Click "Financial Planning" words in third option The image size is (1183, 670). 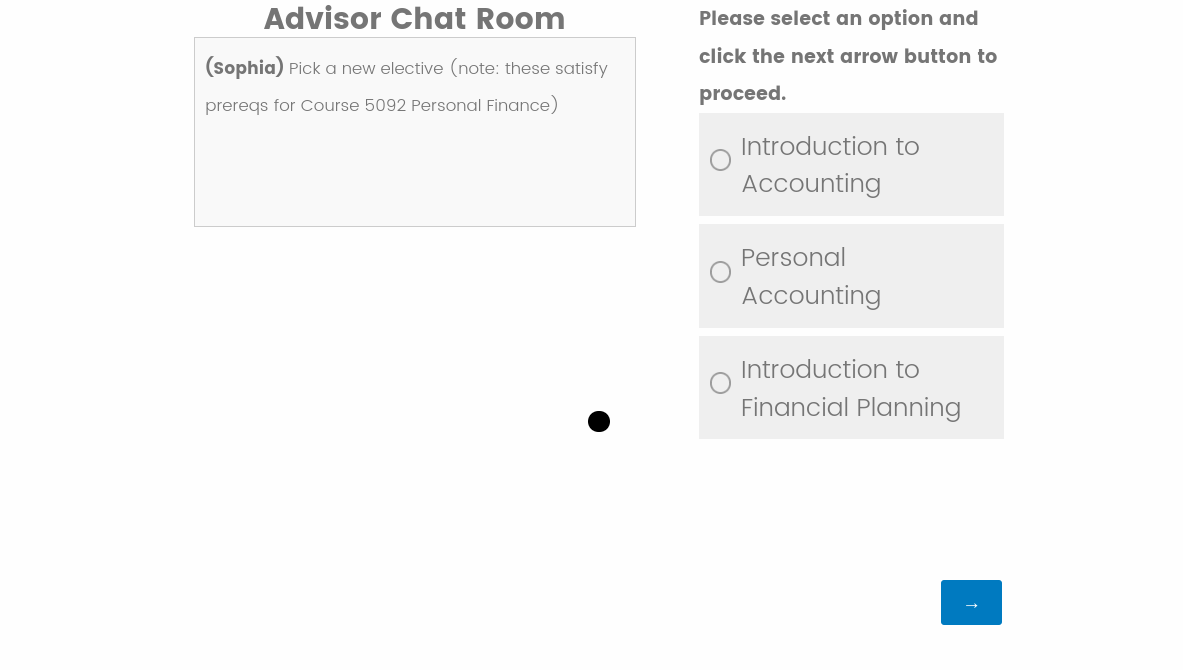coord(851,408)
